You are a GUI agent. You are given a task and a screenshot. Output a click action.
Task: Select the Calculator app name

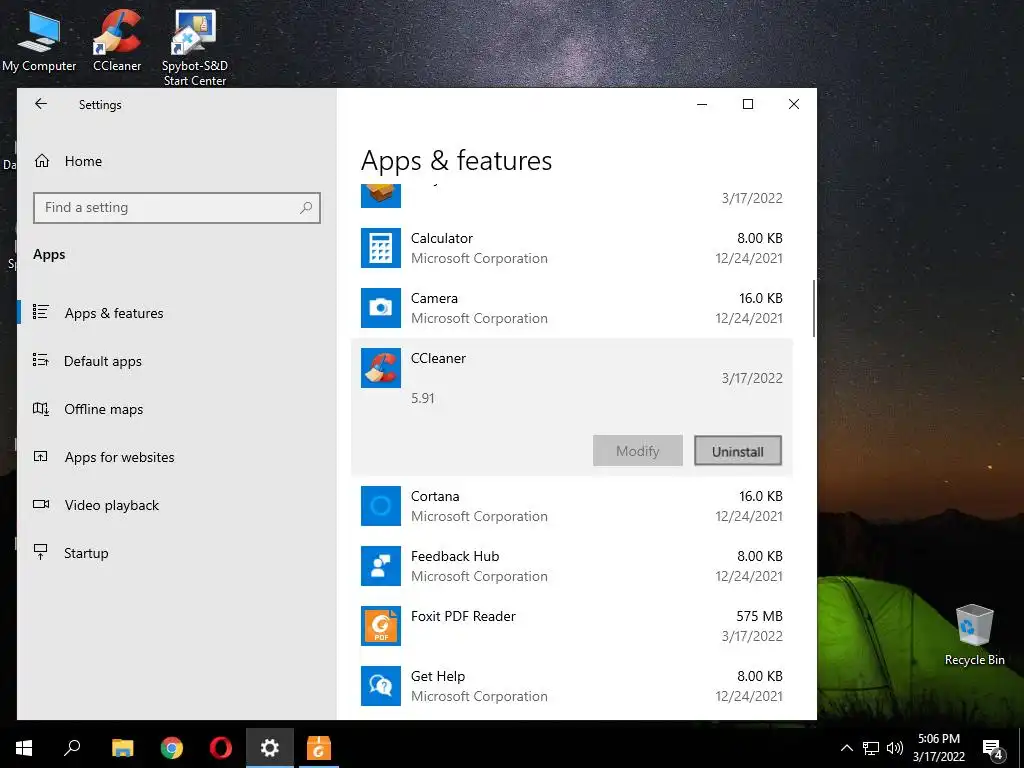click(441, 238)
